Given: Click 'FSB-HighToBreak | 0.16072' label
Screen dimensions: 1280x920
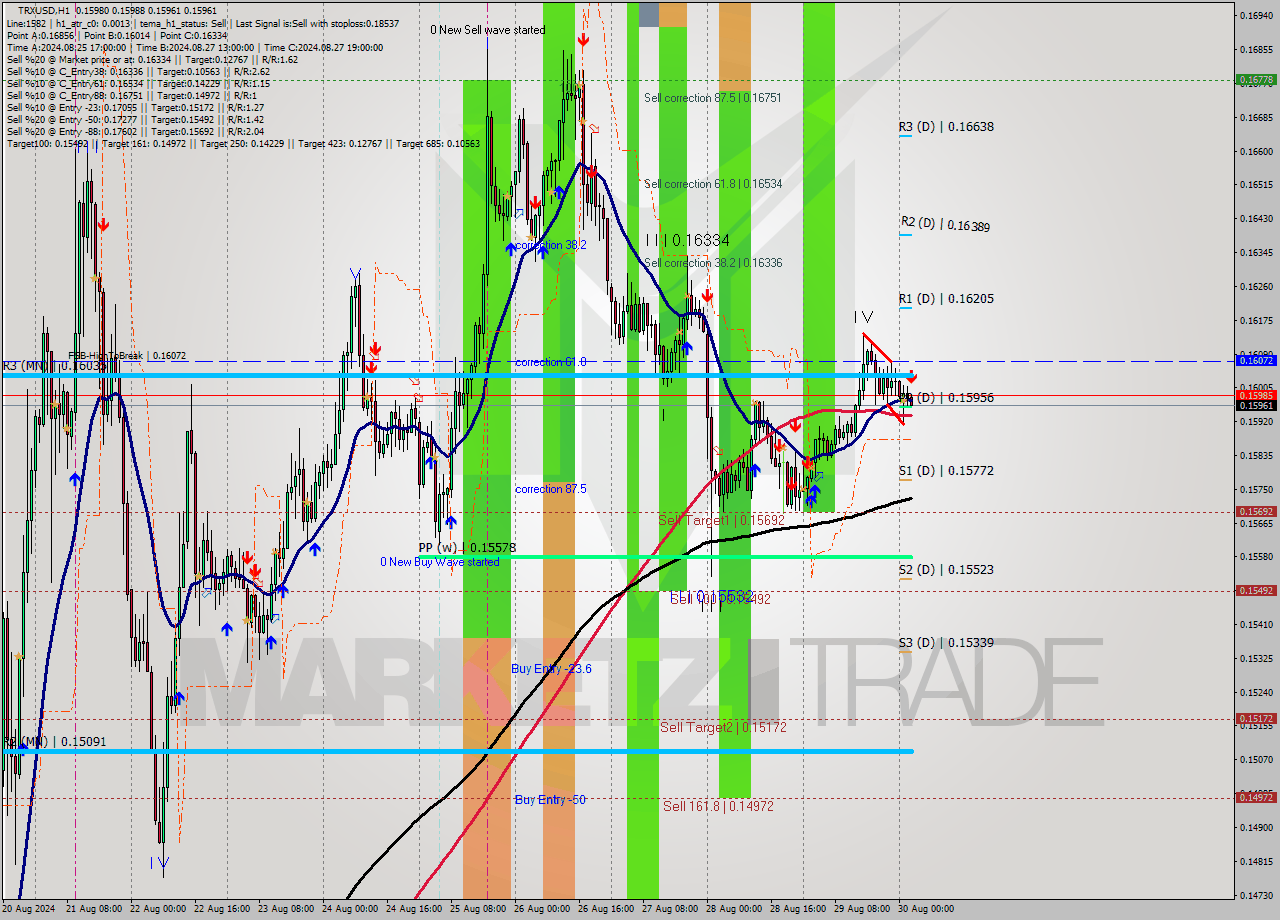Looking at the screenshot, I should (127, 356).
